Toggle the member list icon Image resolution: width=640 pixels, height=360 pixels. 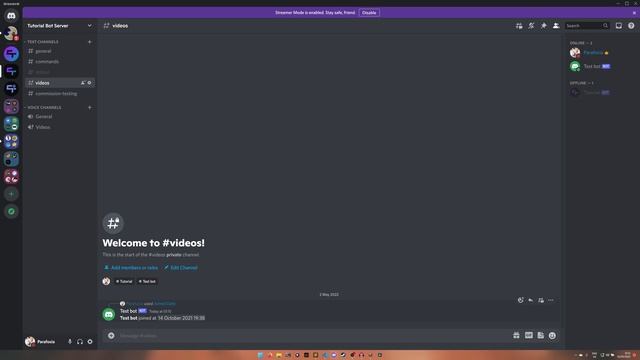(556, 26)
